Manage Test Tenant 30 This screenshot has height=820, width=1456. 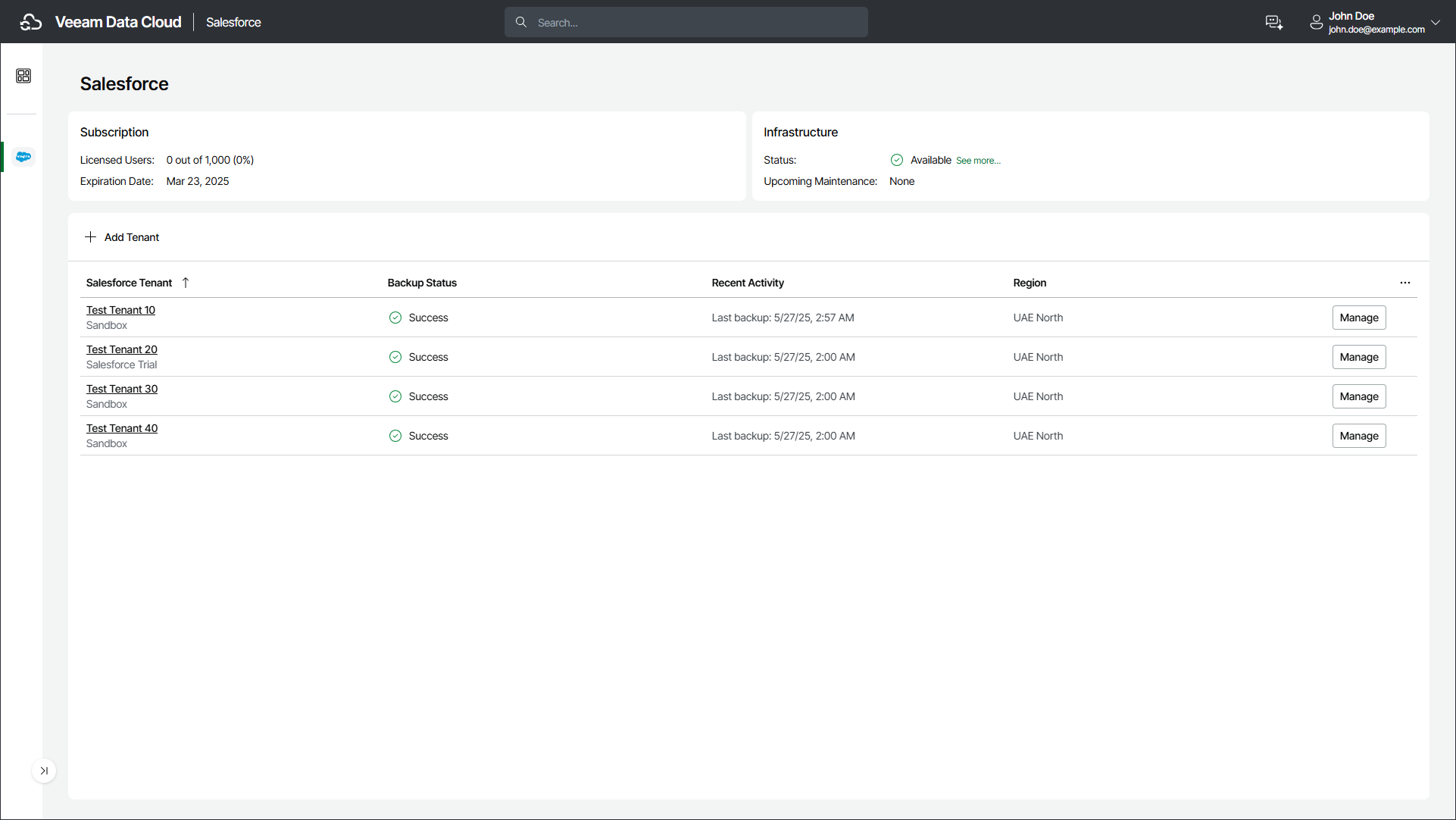(x=1359, y=396)
